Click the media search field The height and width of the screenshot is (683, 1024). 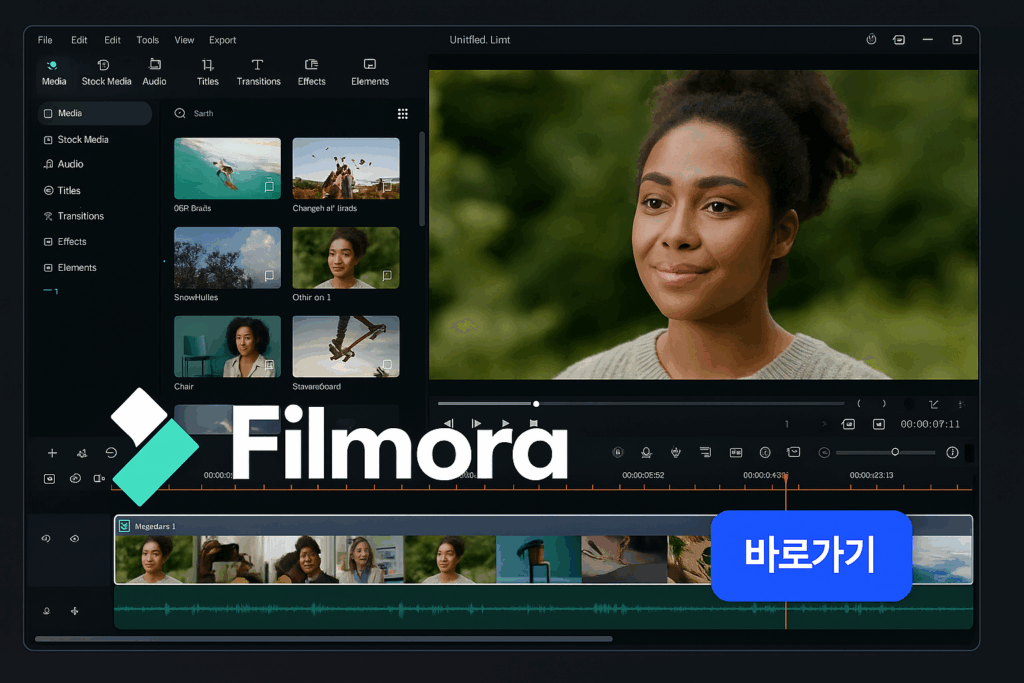coord(281,113)
